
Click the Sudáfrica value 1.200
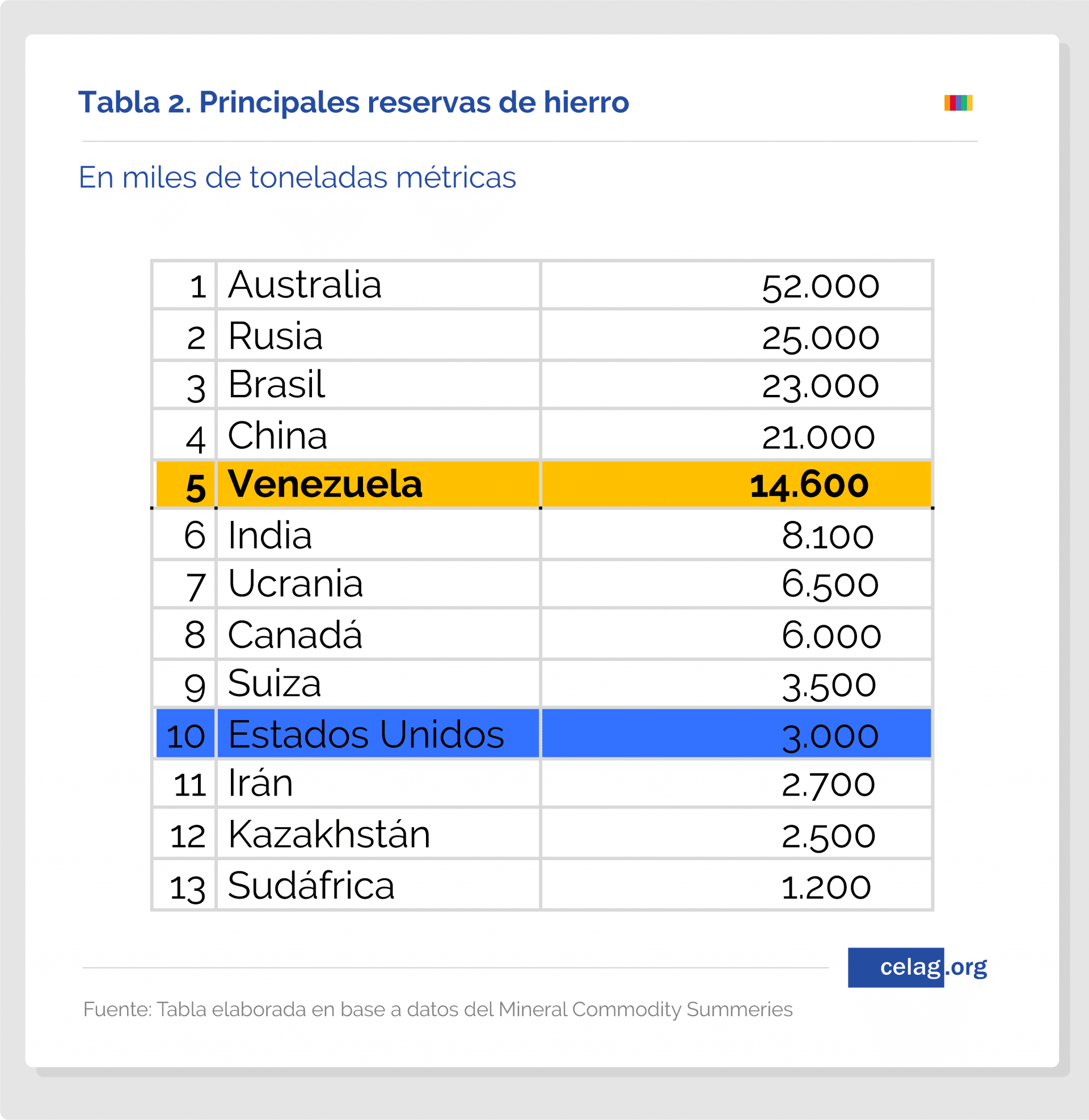click(x=826, y=887)
